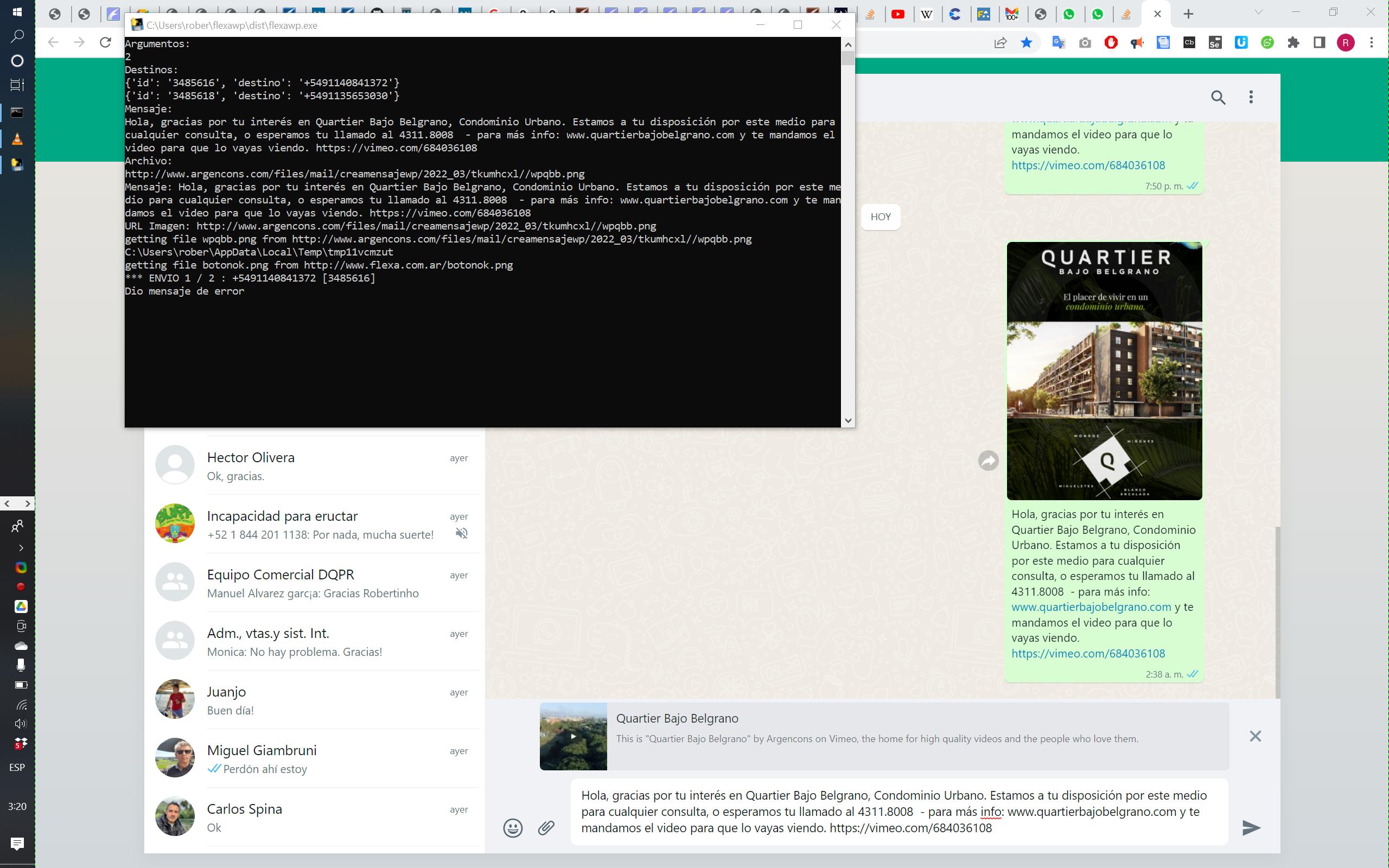Image resolution: width=1389 pixels, height=868 pixels.
Task: Switch to the Gmail tab
Action: click(1012, 14)
